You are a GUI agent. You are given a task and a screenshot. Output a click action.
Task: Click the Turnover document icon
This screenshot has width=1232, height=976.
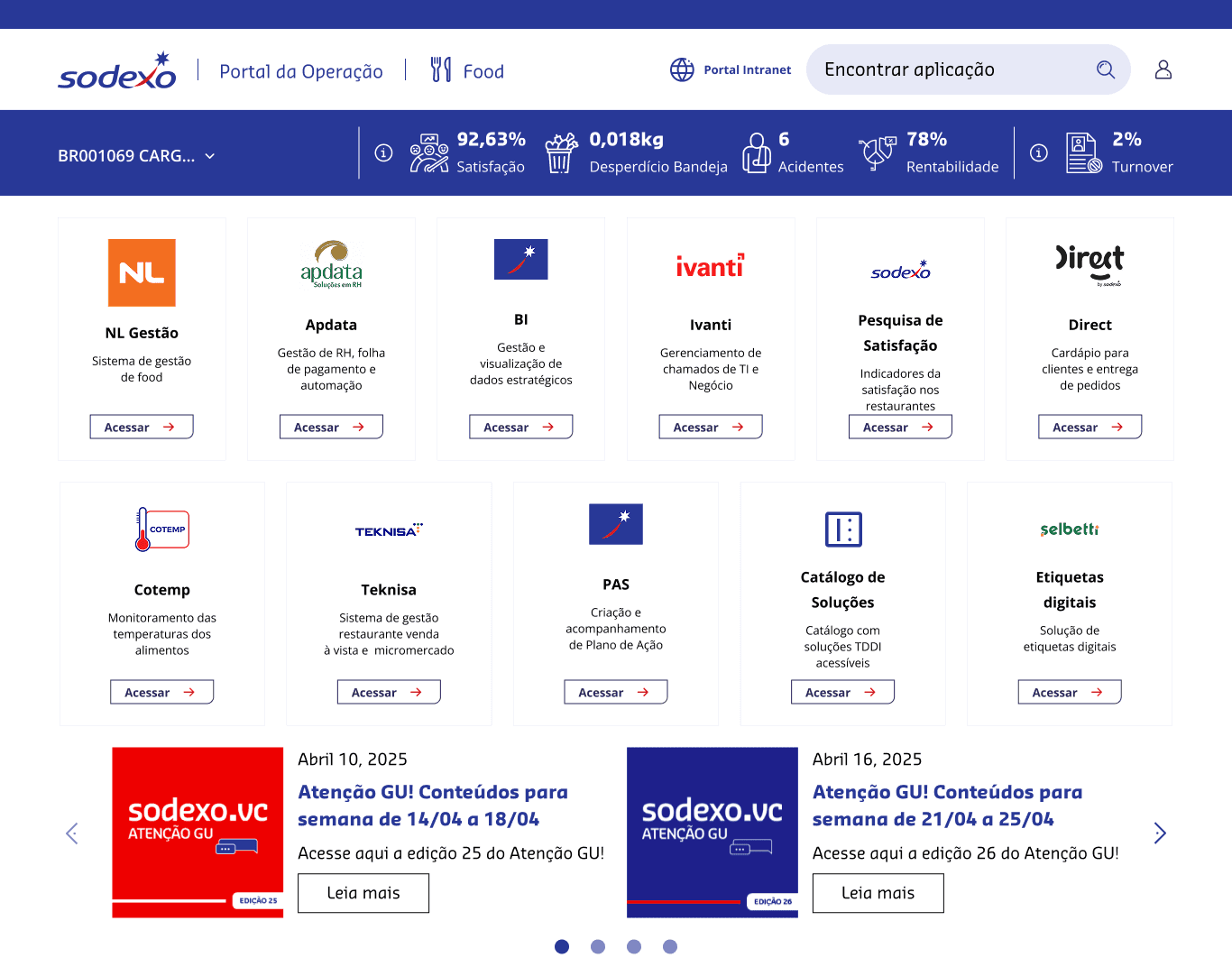point(1084,152)
